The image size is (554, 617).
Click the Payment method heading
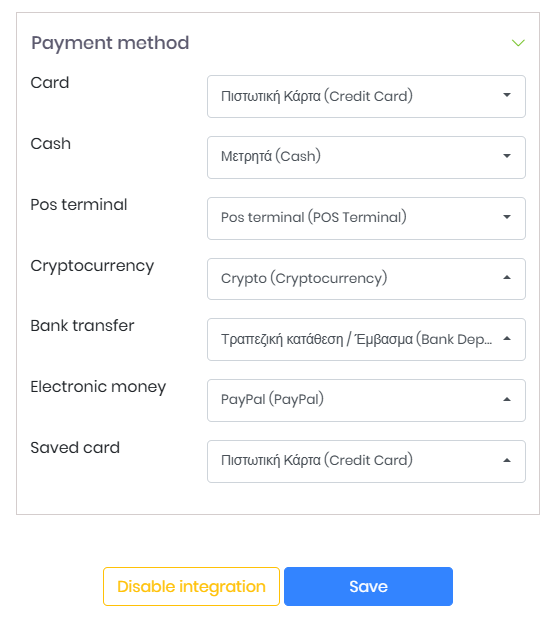(x=110, y=43)
